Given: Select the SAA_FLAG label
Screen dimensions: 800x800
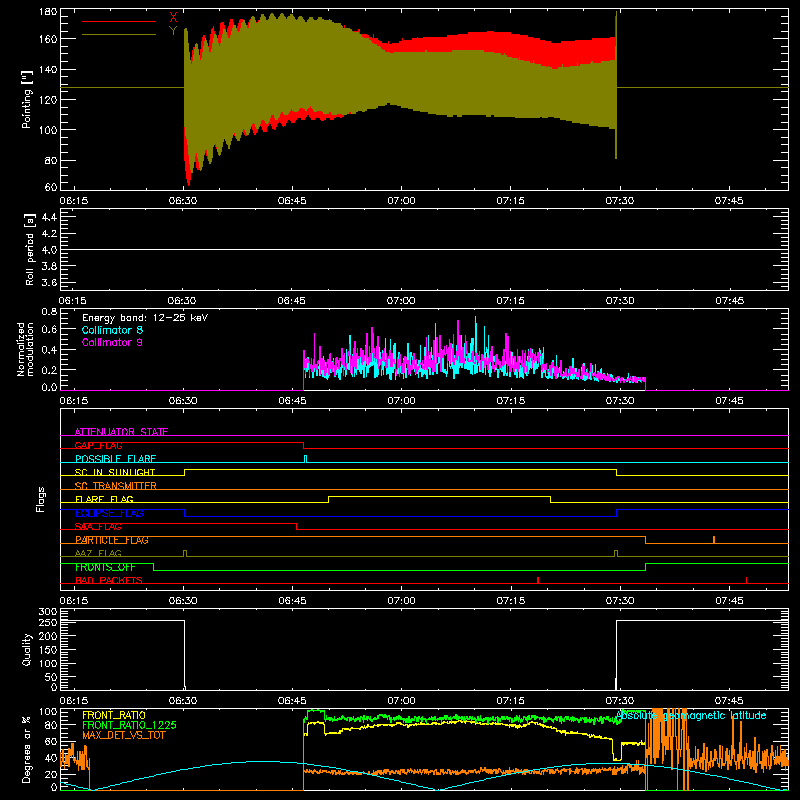Looking at the screenshot, I should coord(98,527).
